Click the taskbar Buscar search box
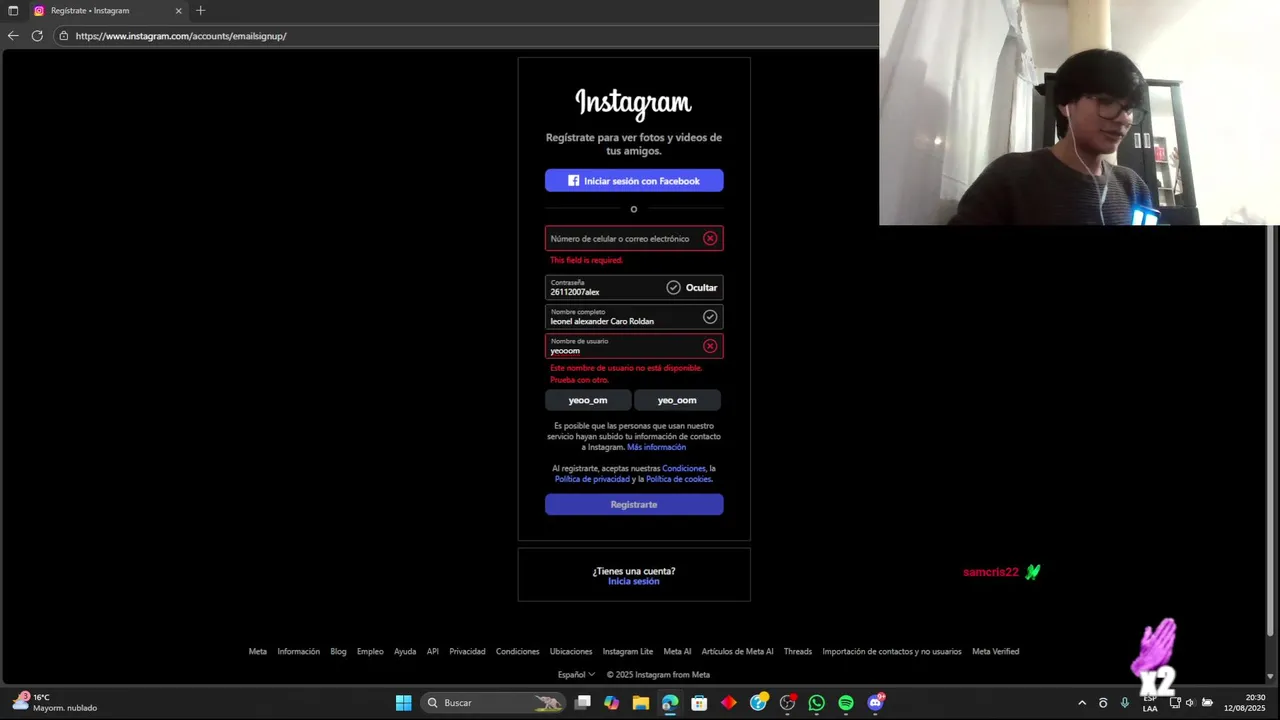 pos(492,703)
